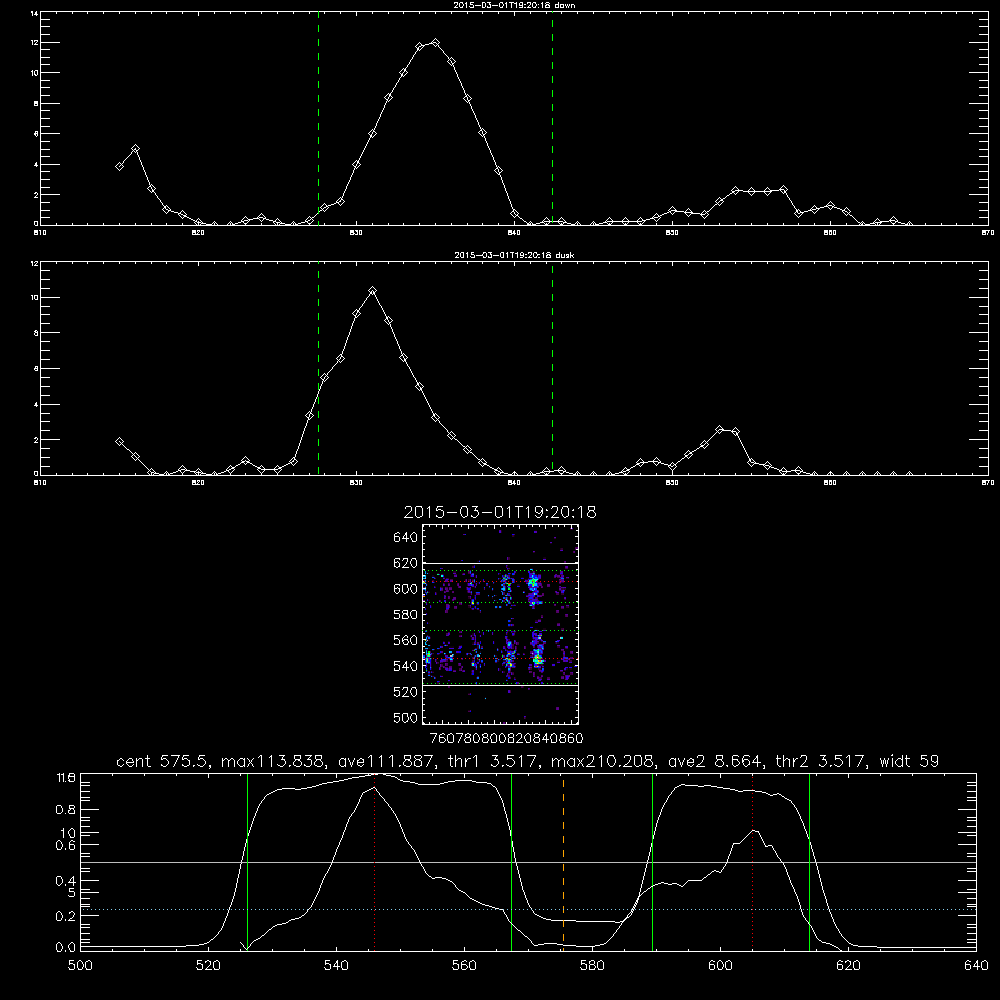1000x1000 pixels.
Task: Click y-axis label '12' at top of dusk plot
Action: 34,263
